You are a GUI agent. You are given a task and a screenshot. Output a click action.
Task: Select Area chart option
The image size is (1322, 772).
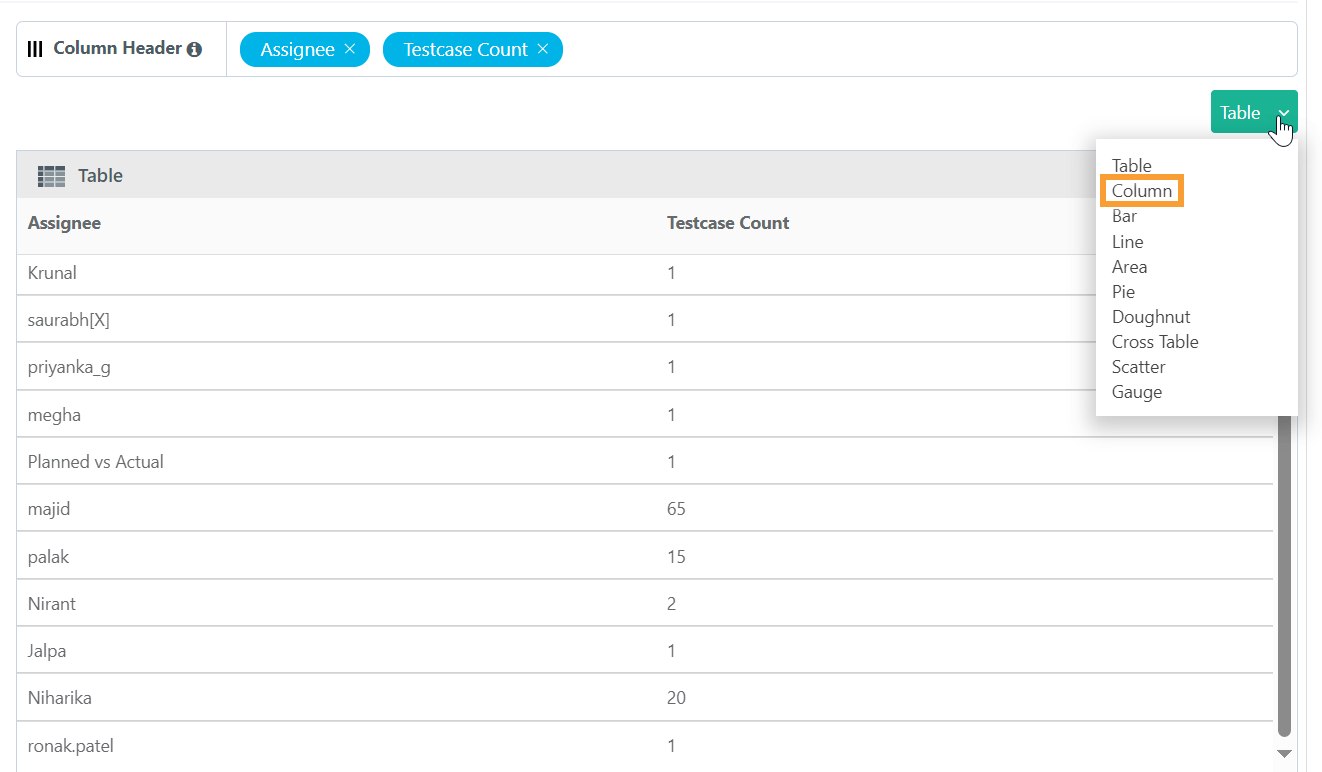click(1129, 267)
